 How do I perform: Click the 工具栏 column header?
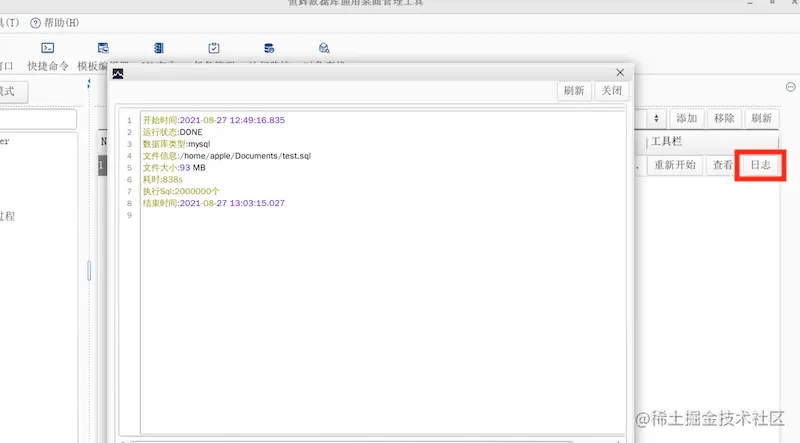coord(712,141)
